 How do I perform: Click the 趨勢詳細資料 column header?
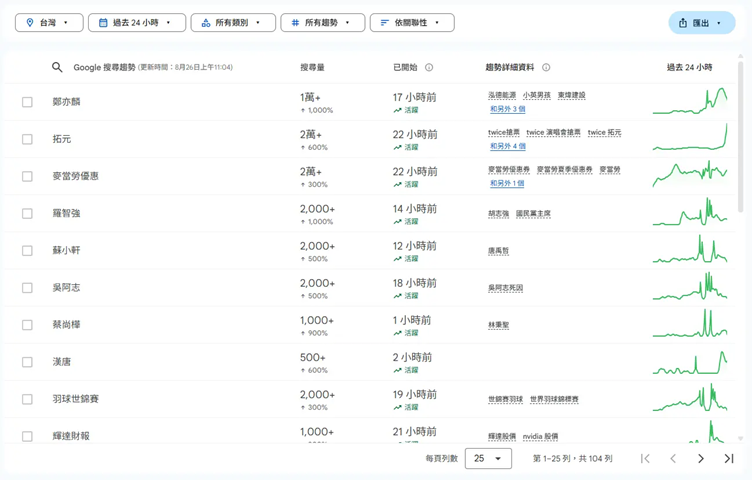tap(510, 68)
